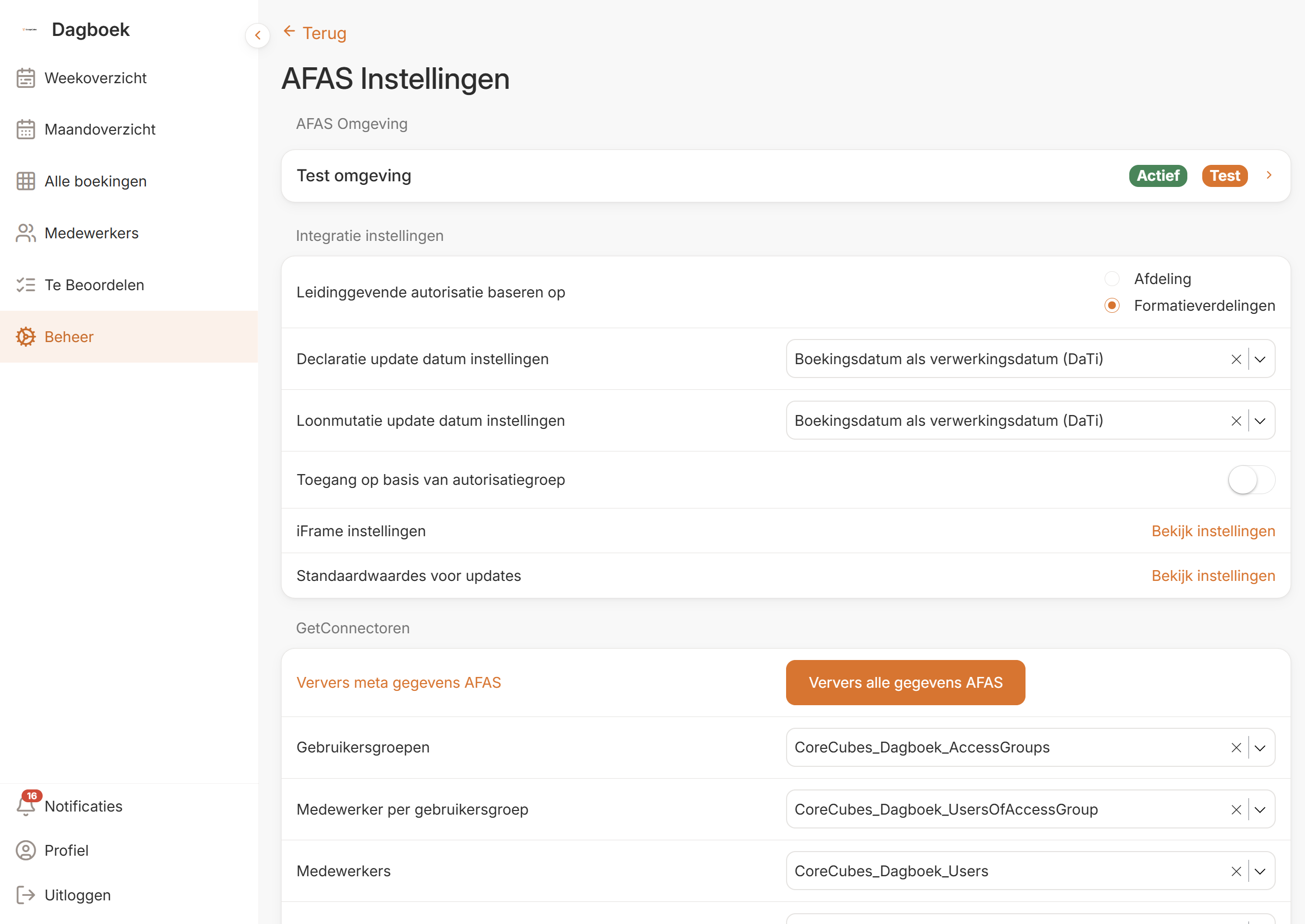Image resolution: width=1305 pixels, height=924 pixels.
Task: Click the Medewerkers people icon
Action: tap(26, 233)
